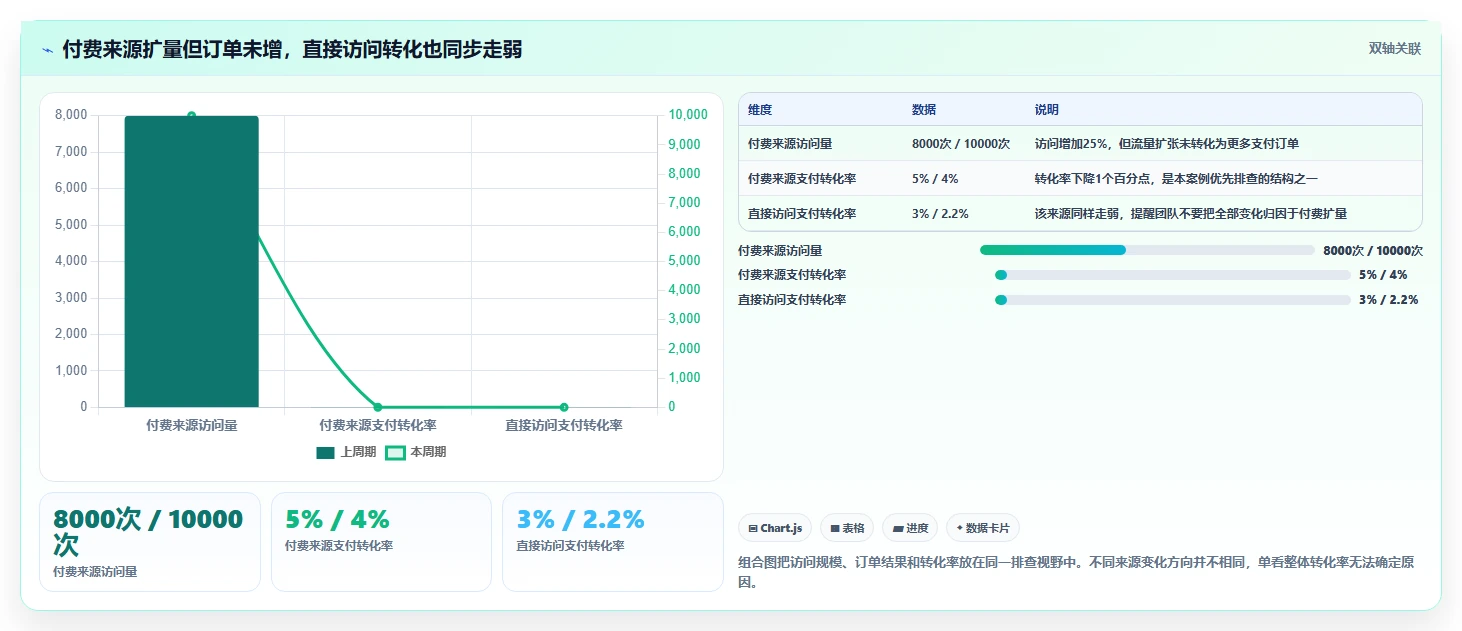Click the progress value 5% / 4%
1462x631 pixels.
click(1383, 275)
